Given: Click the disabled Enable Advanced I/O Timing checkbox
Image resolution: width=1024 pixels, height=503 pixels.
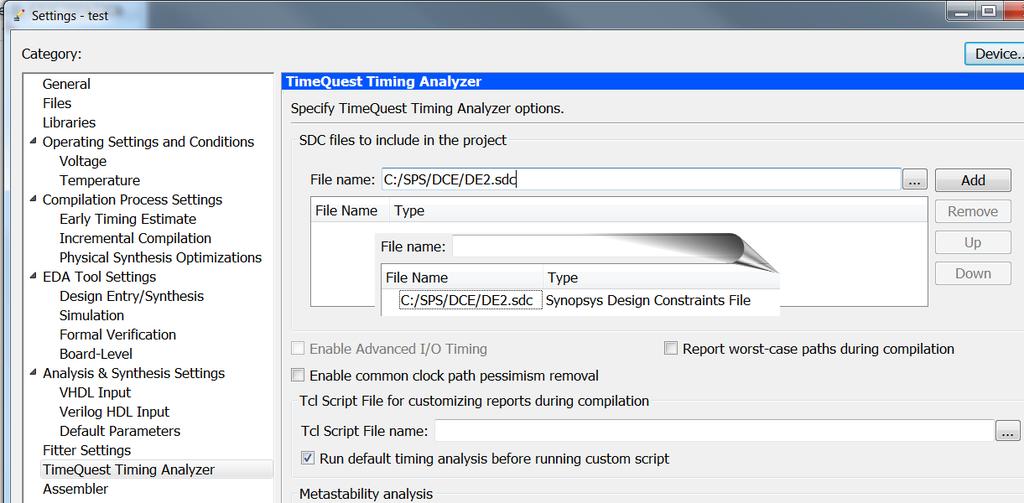Looking at the screenshot, I should coord(298,348).
